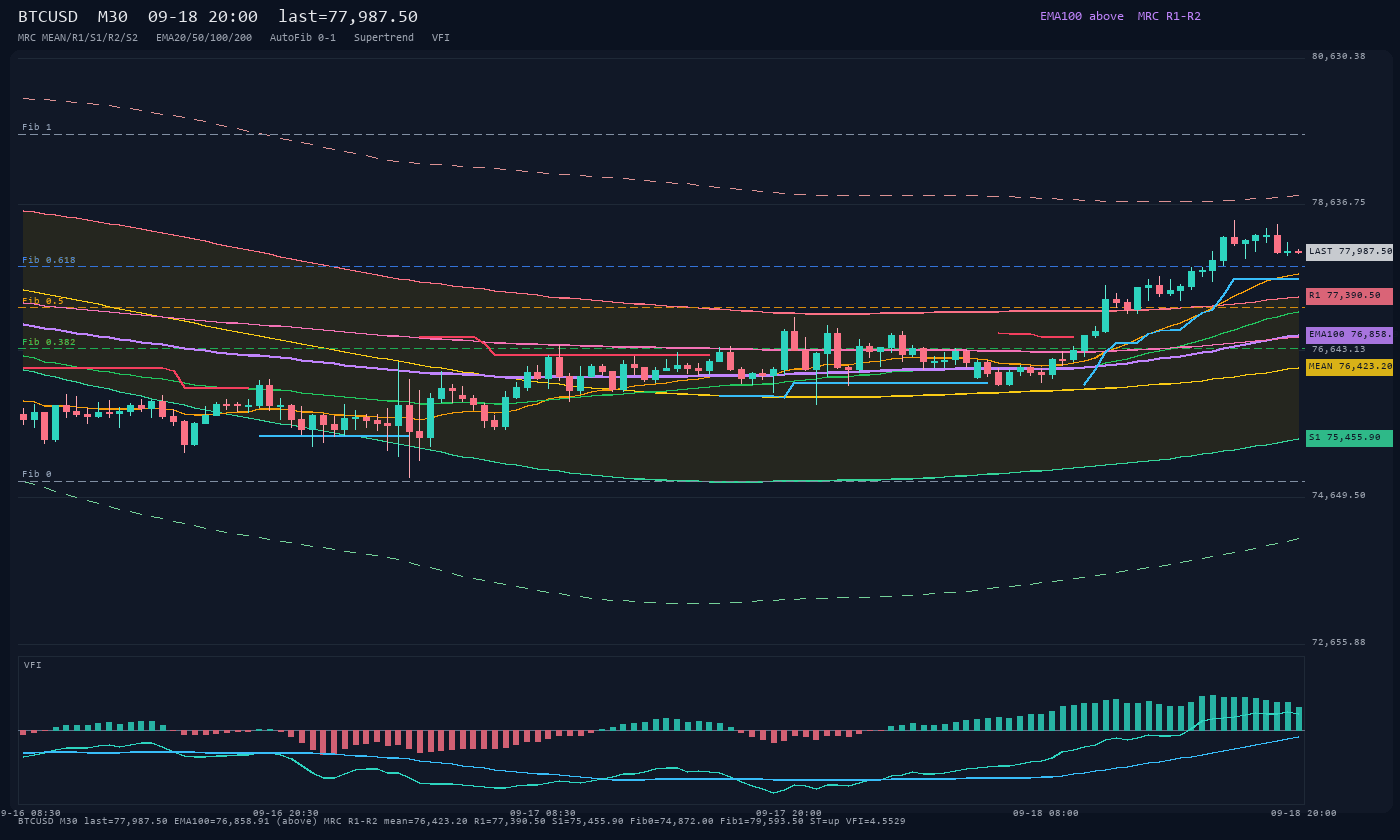1400x840 pixels.
Task: Click the 09-18 08:00 time axis label
Action: click(1046, 813)
